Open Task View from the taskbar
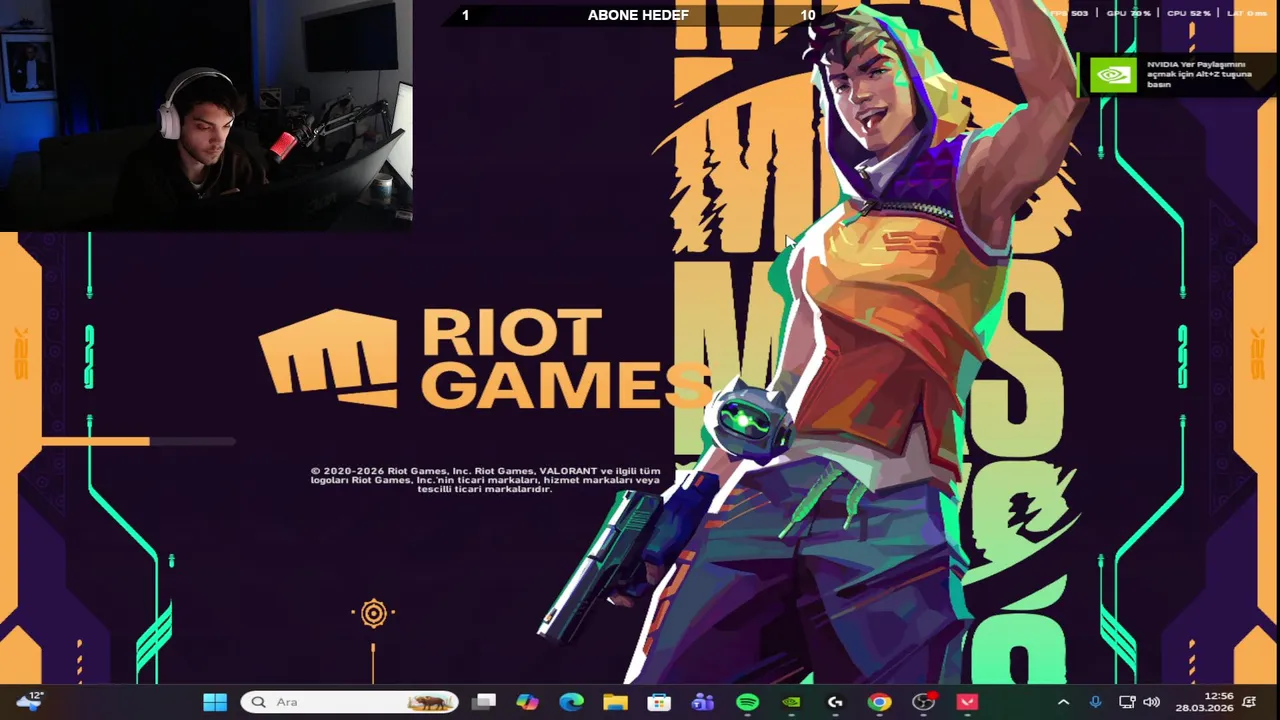1280x720 pixels. 484,702
